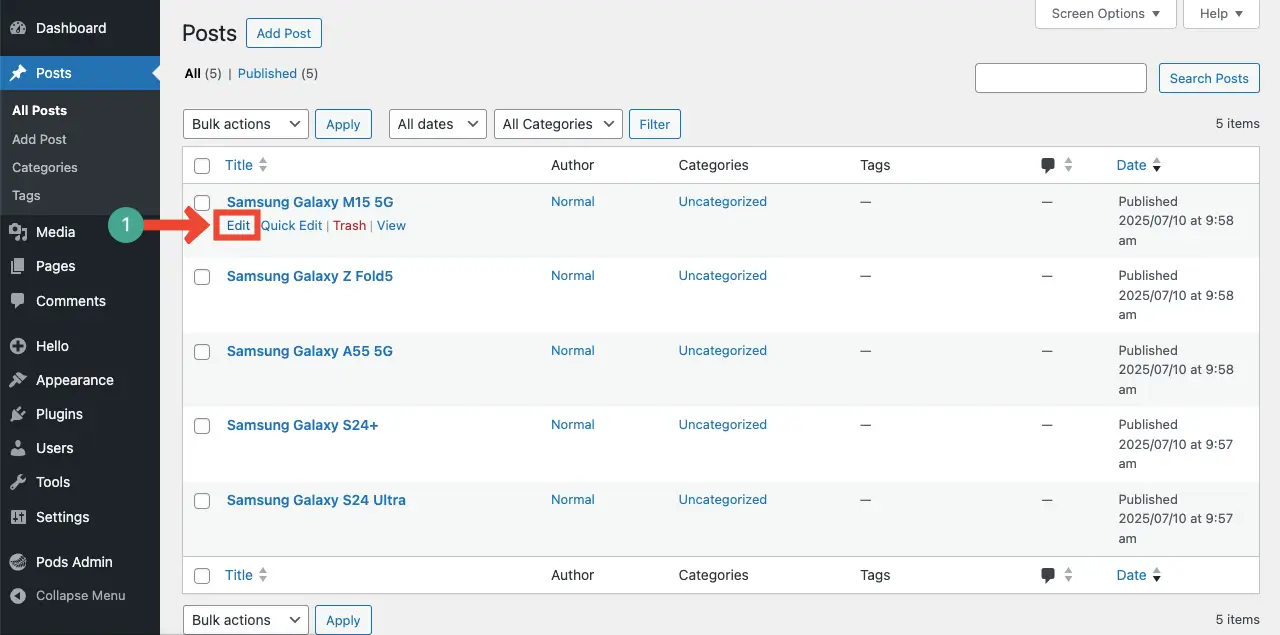This screenshot has width=1280, height=635.
Task: Tick the select-all checkbox in header
Action: 202,166
